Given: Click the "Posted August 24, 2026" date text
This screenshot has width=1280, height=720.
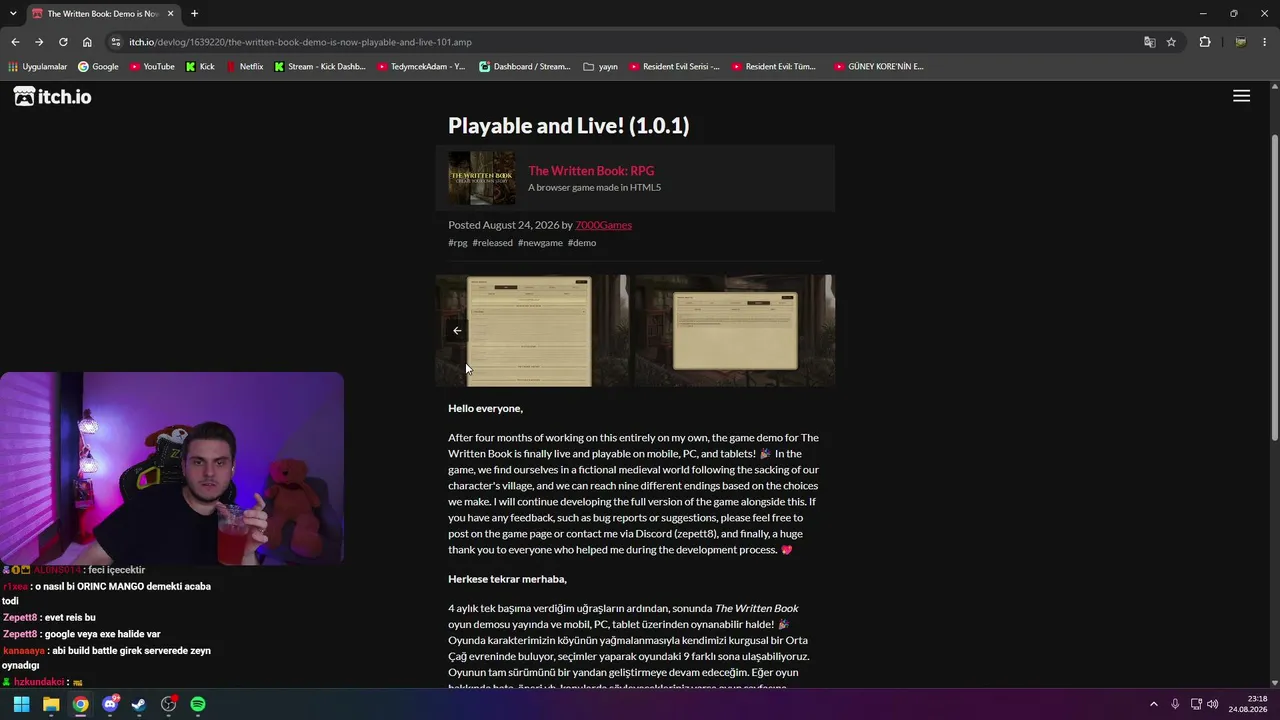Looking at the screenshot, I should (x=503, y=225).
